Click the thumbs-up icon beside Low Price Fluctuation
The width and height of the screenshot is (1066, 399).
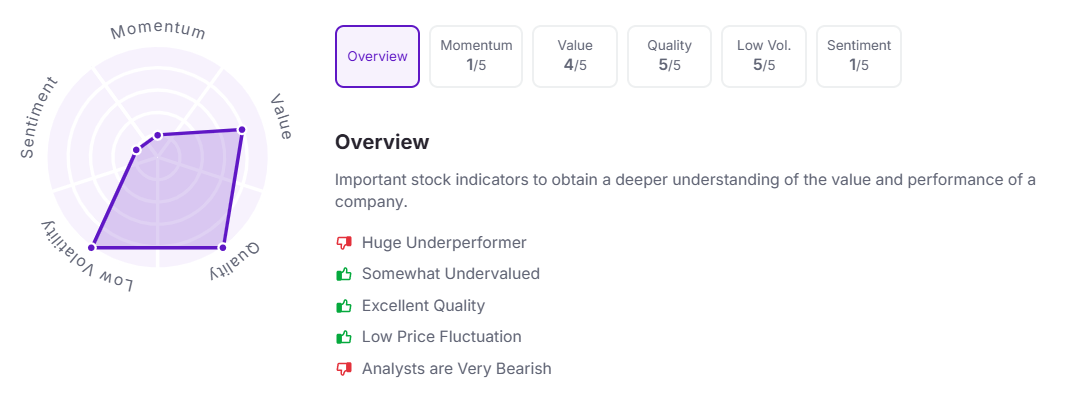[x=344, y=336]
